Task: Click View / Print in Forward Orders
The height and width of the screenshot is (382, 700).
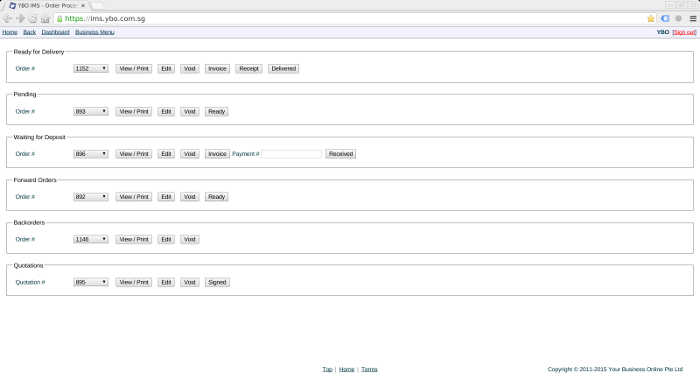Action: (x=134, y=197)
